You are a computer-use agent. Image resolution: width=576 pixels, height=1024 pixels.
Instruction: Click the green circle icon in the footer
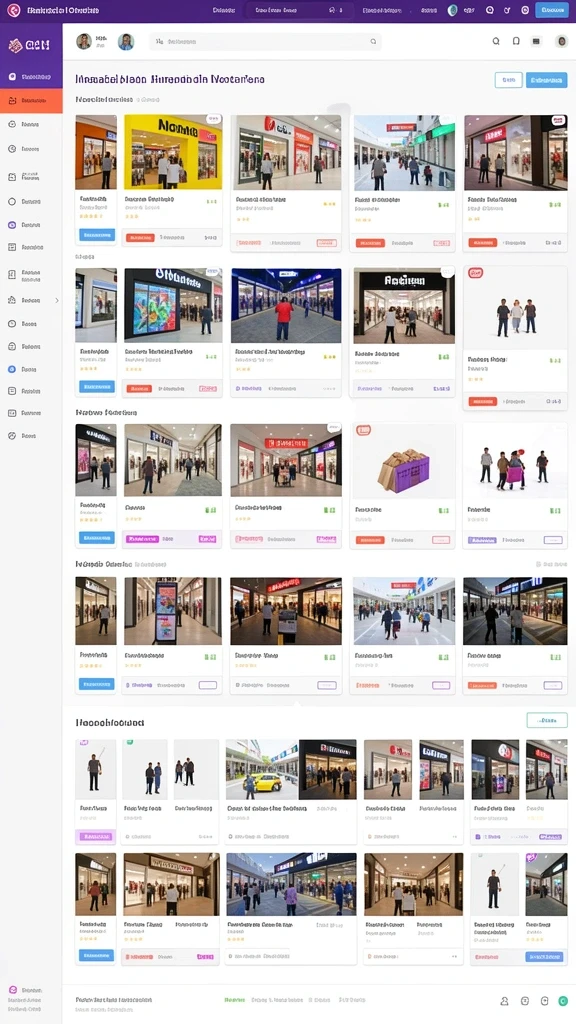click(563, 1000)
